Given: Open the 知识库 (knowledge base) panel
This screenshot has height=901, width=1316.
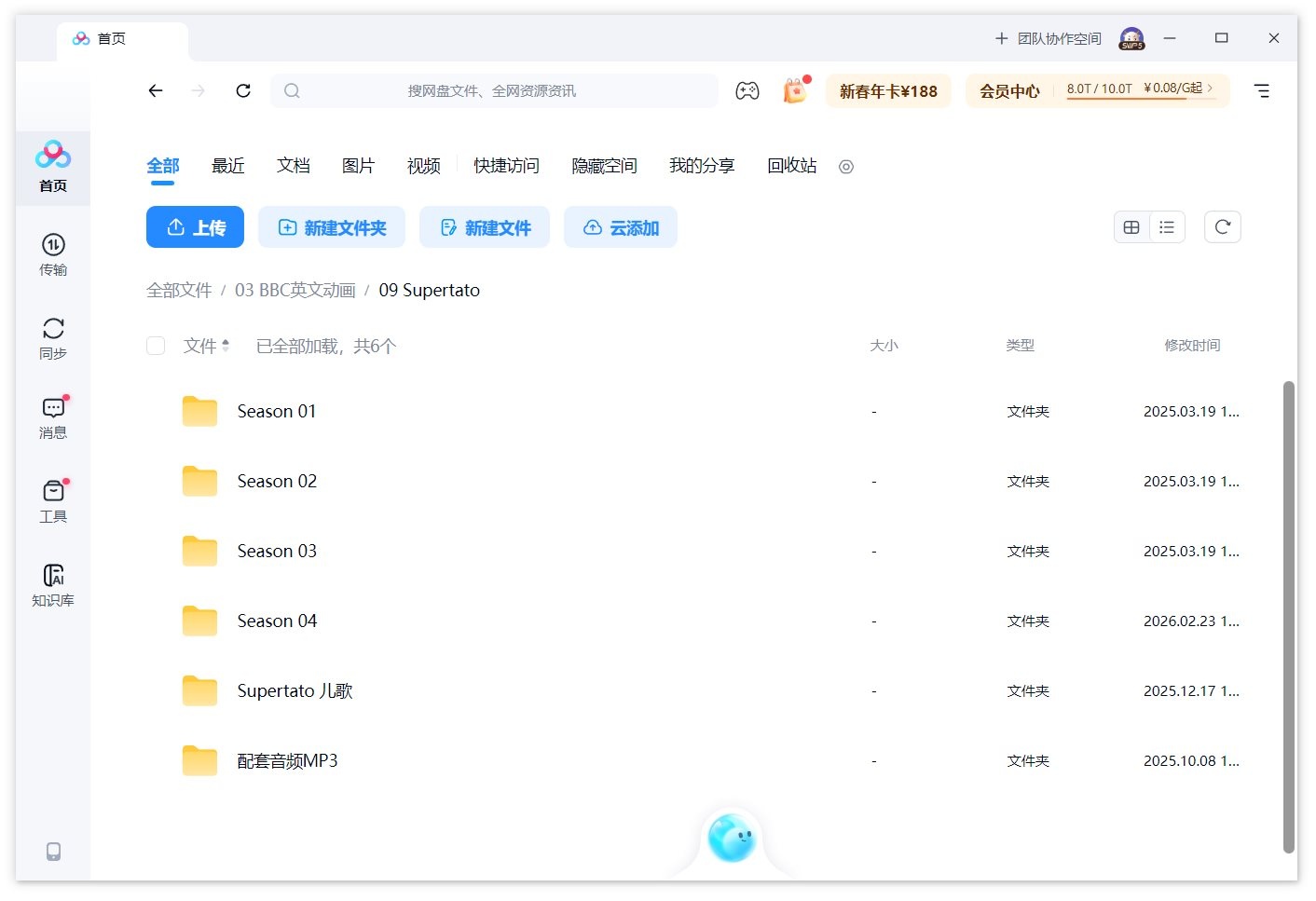Looking at the screenshot, I should tap(52, 583).
